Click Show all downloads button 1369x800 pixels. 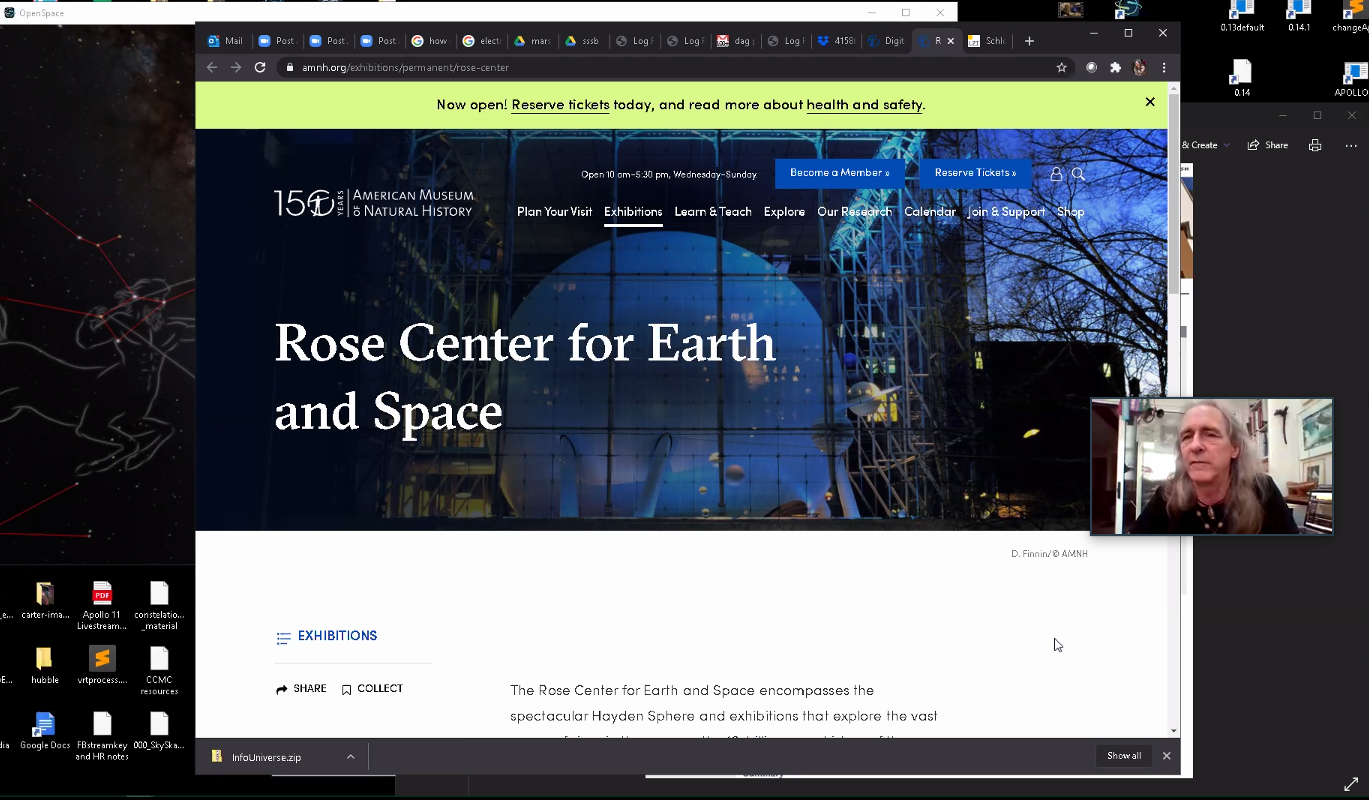[1124, 756]
